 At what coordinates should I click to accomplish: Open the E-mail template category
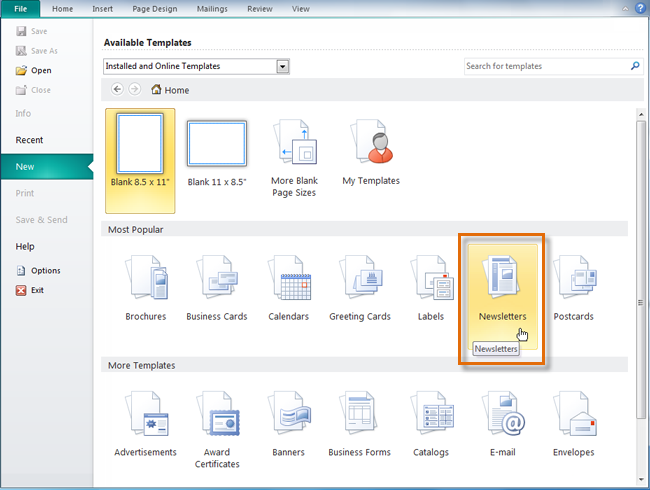pos(501,424)
